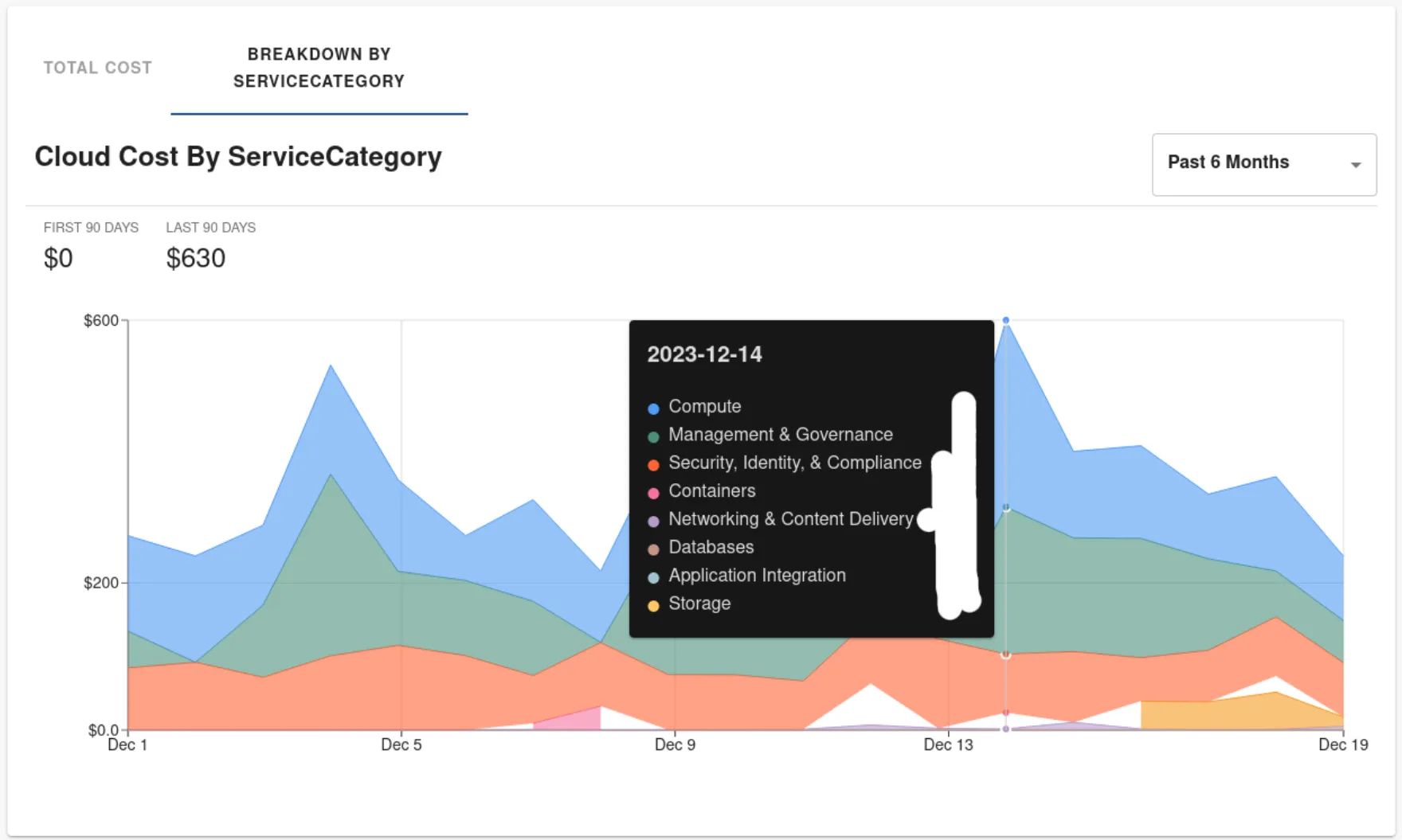Click the Dec 13 x-axis label
The image size is (1402, 840).
[948, 744]
